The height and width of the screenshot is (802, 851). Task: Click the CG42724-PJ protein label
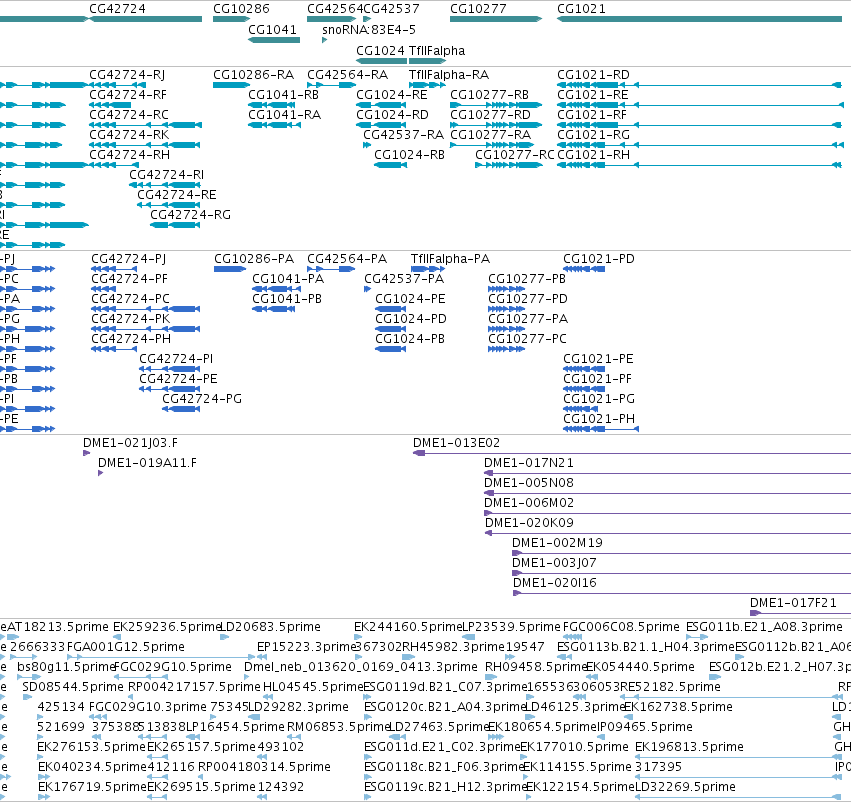129,259
